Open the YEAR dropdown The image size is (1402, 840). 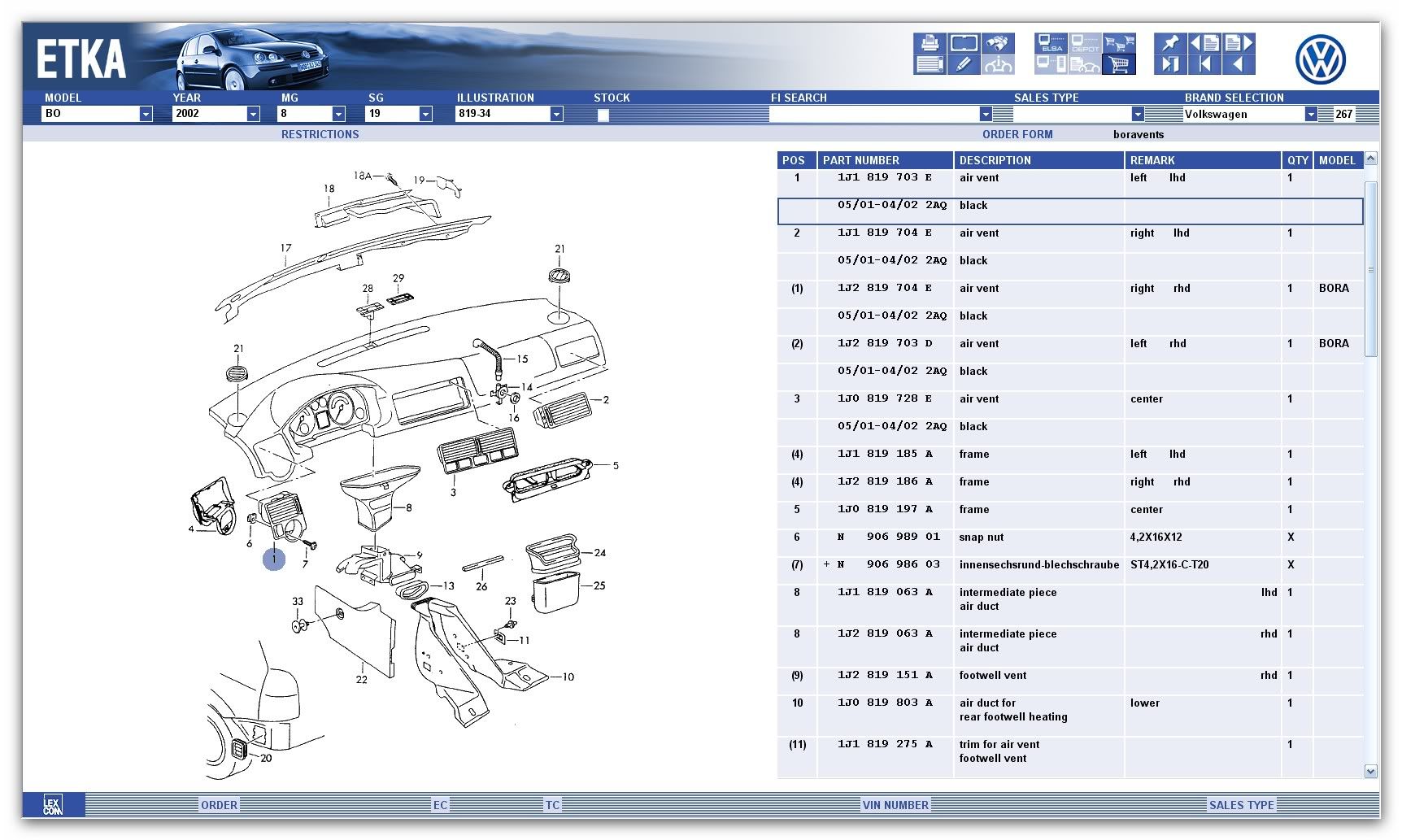[253, 114]
